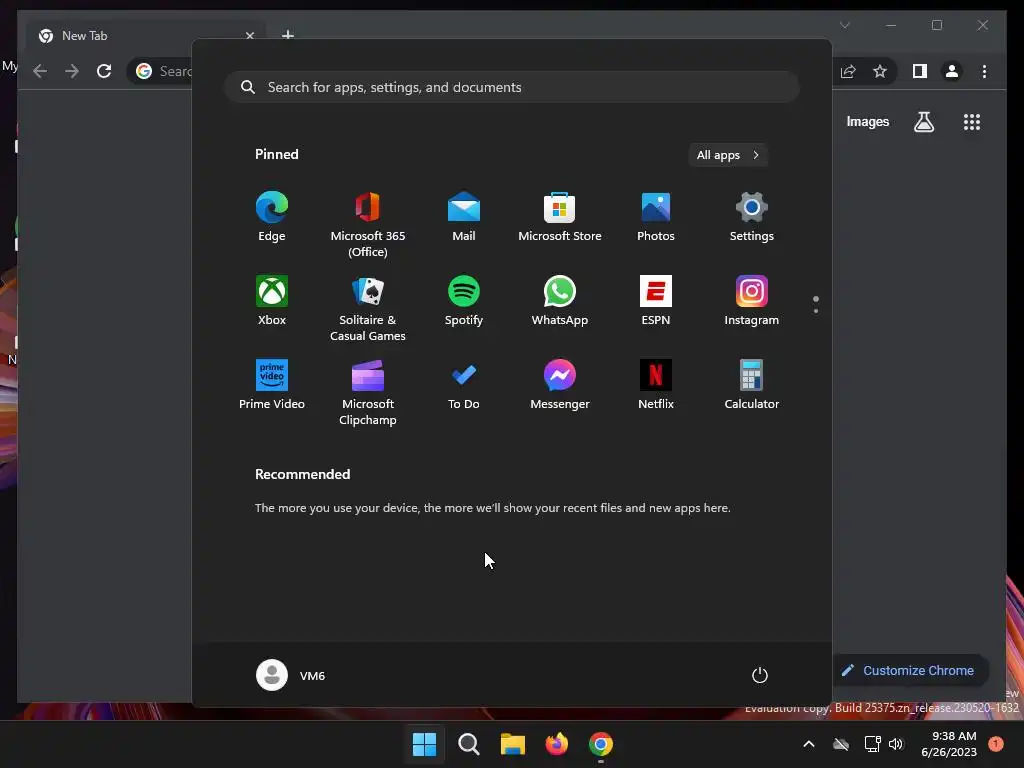Viewport: 1024px width, 768px height.
Task: Open Chrome tab search dropdown arrow
Action: pos(844,25)
